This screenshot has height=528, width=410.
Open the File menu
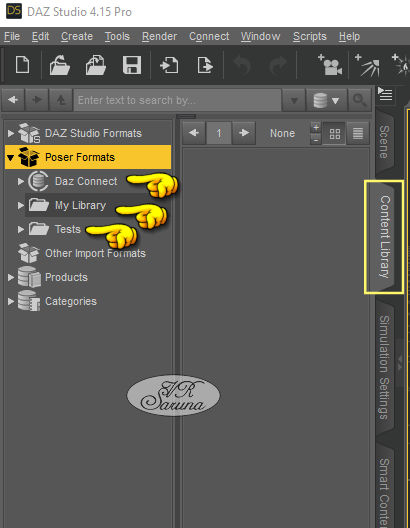point(12,36)
